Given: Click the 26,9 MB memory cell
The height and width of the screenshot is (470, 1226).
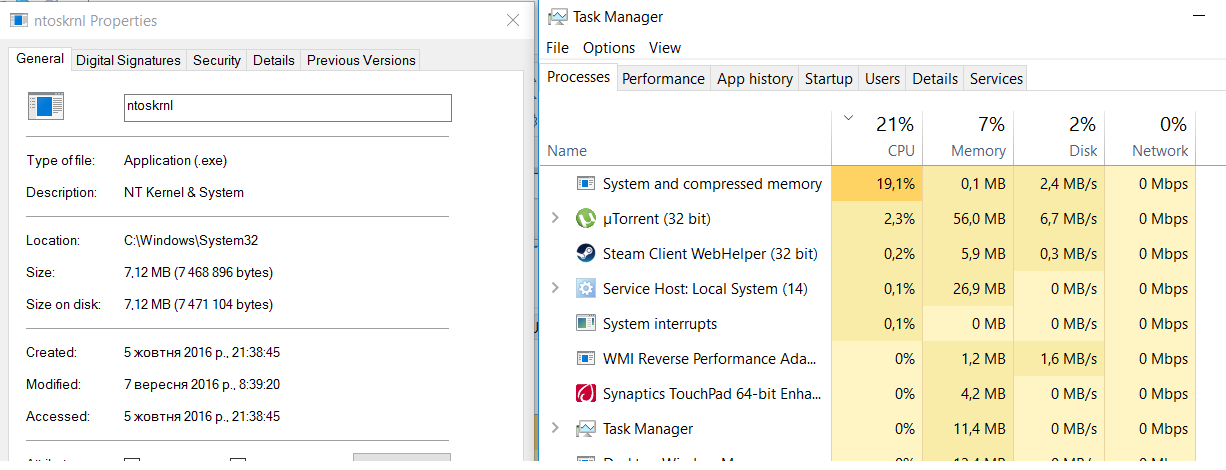Looking at the screenshot, I should pyautogui.click(x=968, y=289).
